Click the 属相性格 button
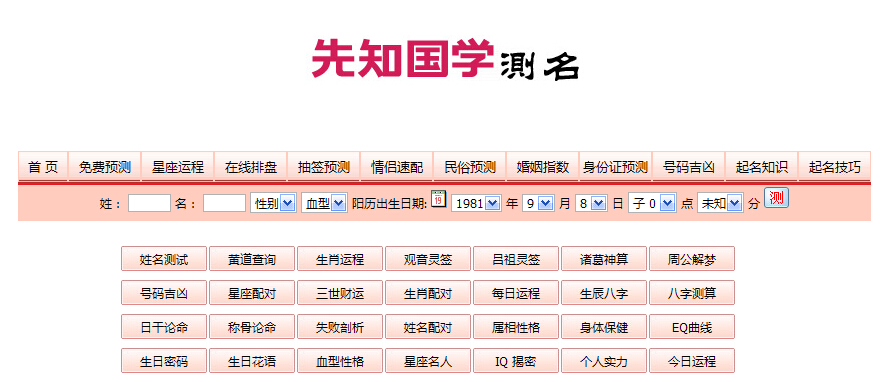The image size is (890, 382). (516, 327)
